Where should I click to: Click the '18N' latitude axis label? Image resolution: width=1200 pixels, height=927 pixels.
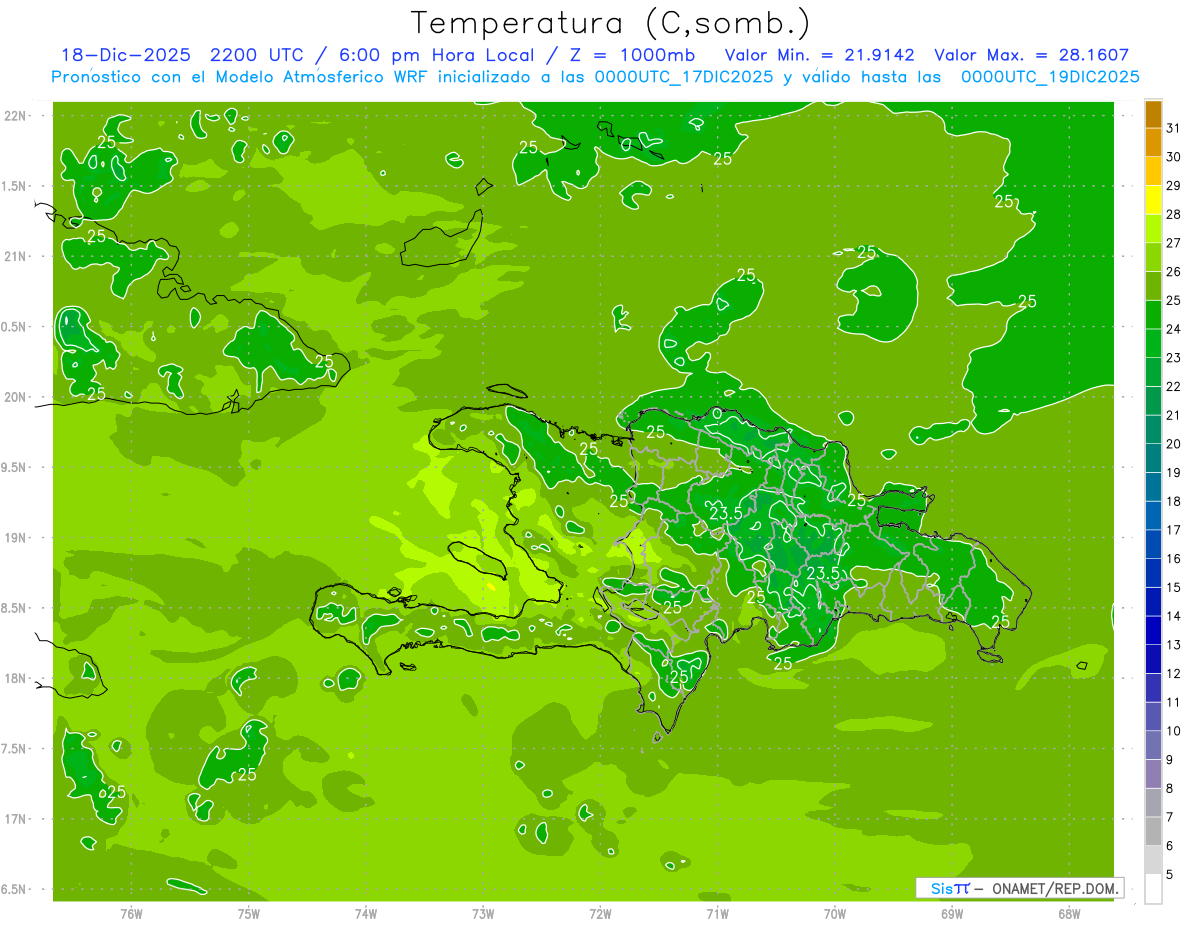(15, 678)
